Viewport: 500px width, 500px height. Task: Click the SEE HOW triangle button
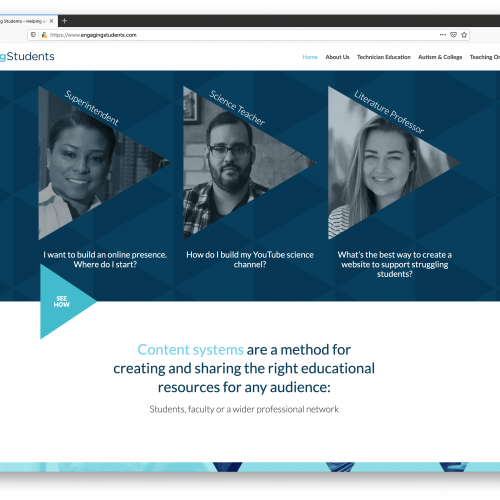tap(62, 301)
